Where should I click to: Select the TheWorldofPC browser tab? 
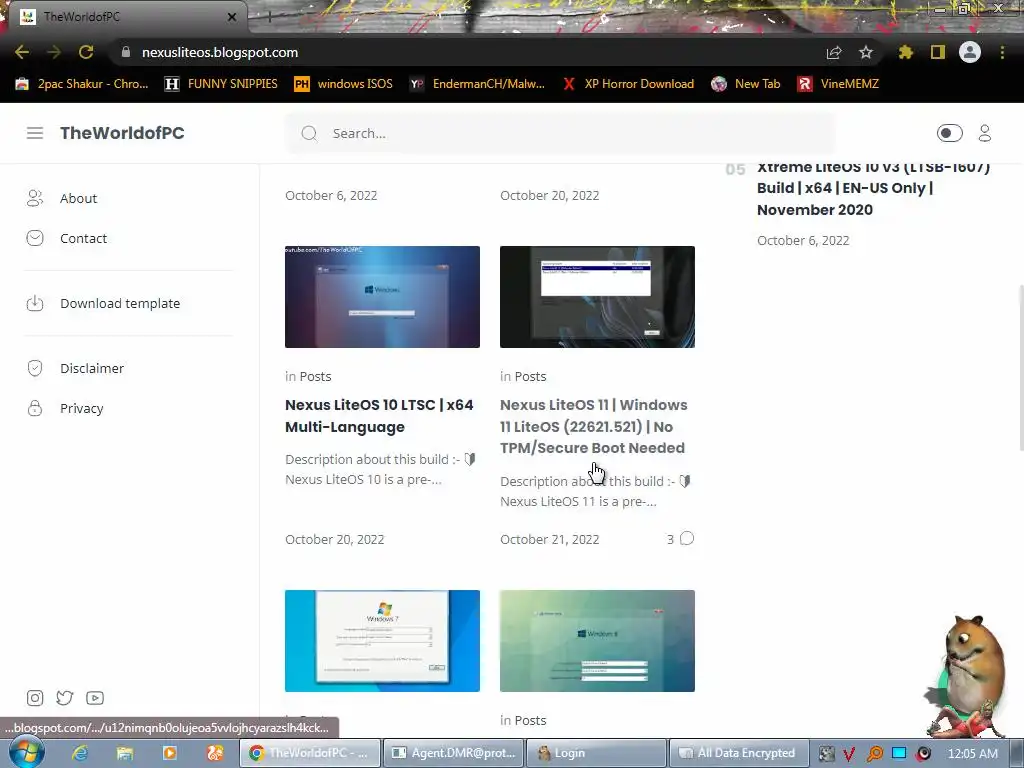tap(124, 17)
